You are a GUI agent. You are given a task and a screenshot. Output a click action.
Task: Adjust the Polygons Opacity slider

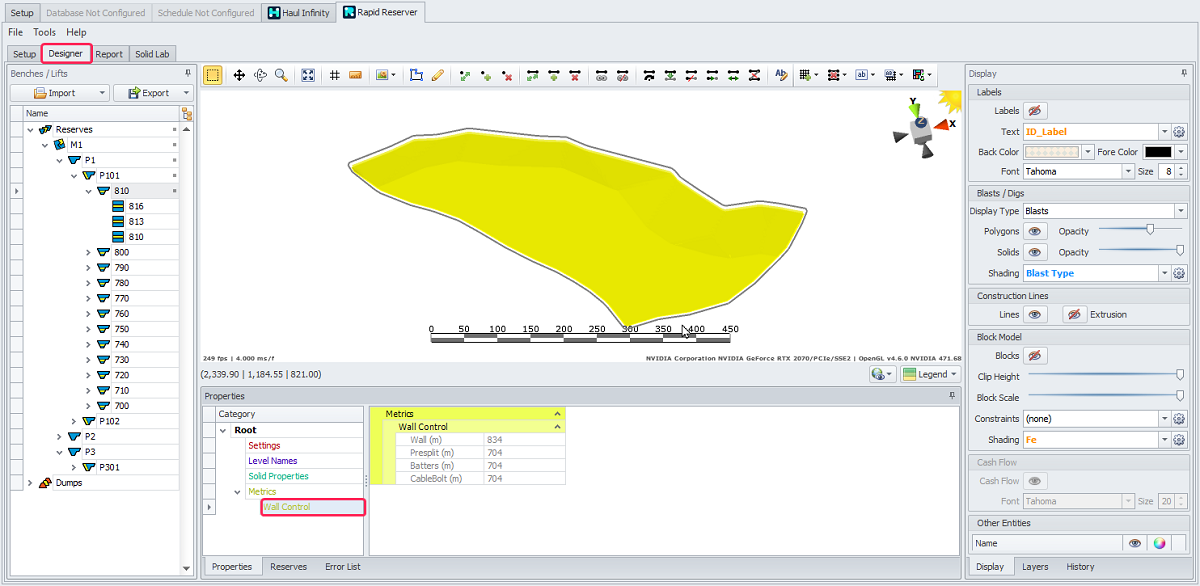pyautogui.click(x=1150, y=231)
